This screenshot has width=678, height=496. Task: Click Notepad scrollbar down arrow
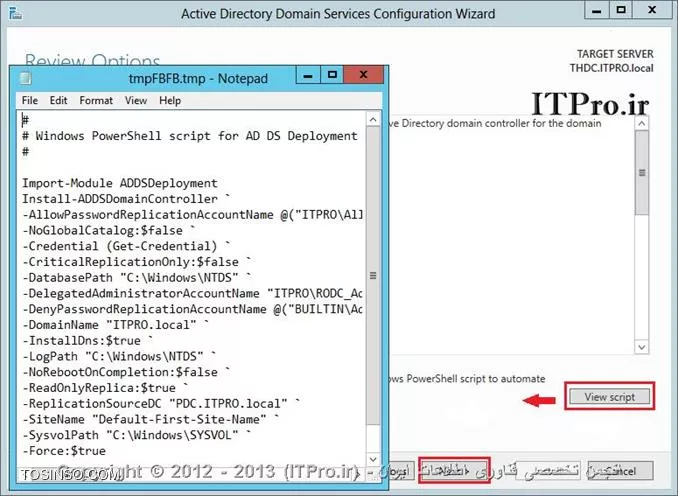[373, 459]
